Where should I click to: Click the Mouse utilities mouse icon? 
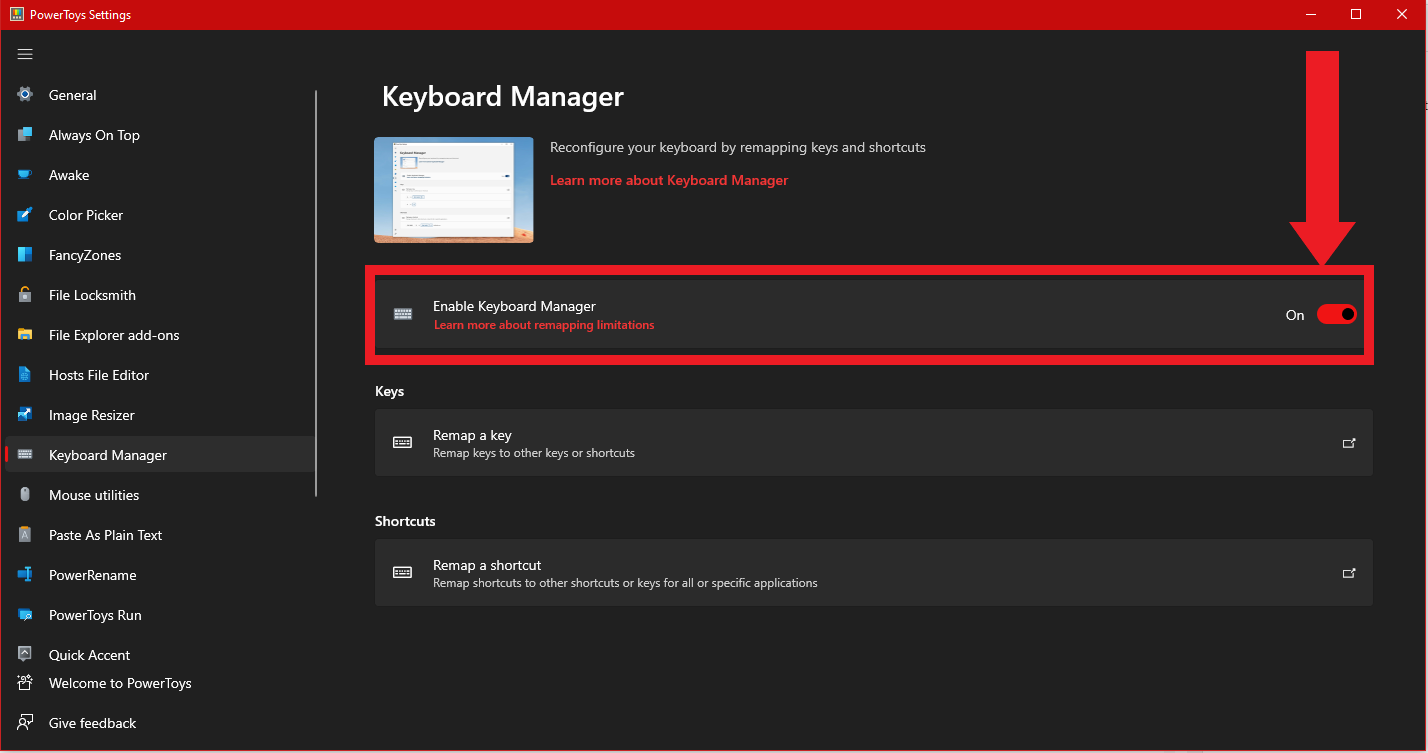tap(25, 495)
